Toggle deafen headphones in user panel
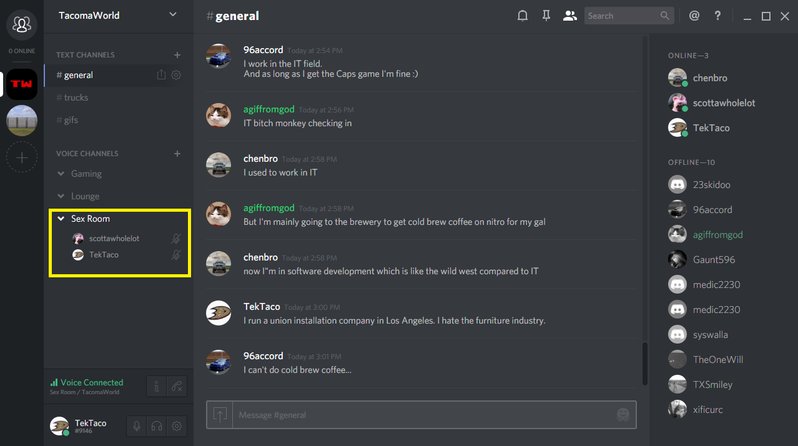798x446 pixels. [157, 426]
